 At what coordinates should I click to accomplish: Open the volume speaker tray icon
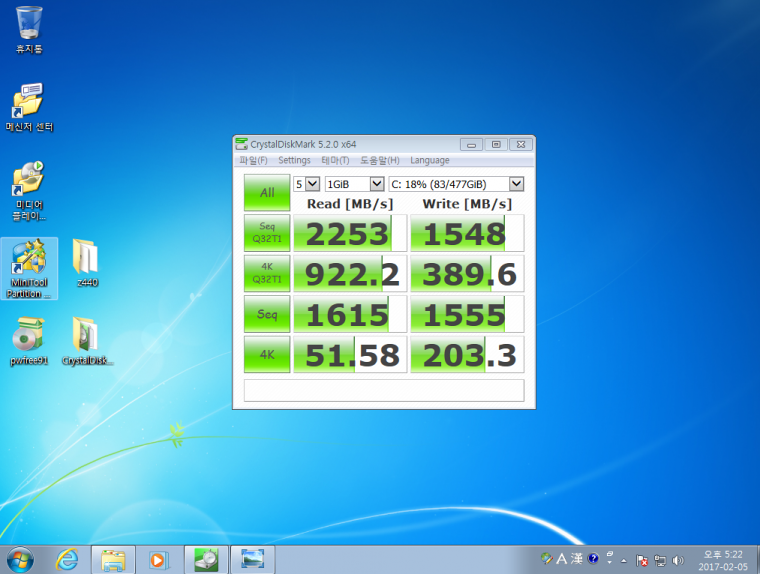(678, 560)
